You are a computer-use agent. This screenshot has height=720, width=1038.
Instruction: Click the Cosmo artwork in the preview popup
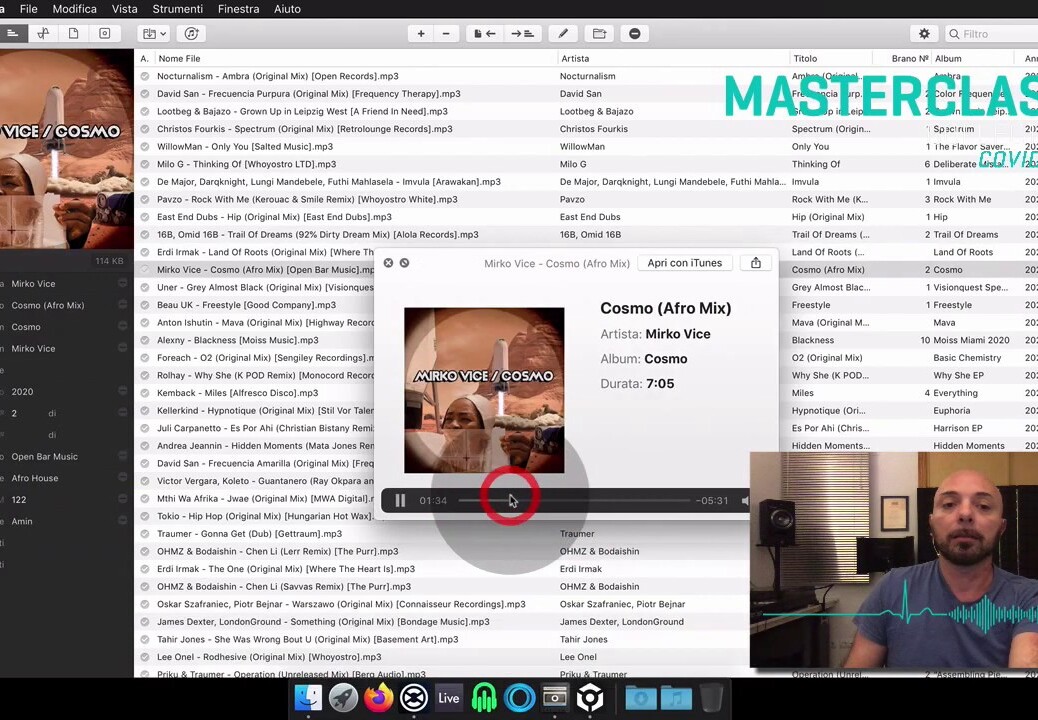point(484,390)
